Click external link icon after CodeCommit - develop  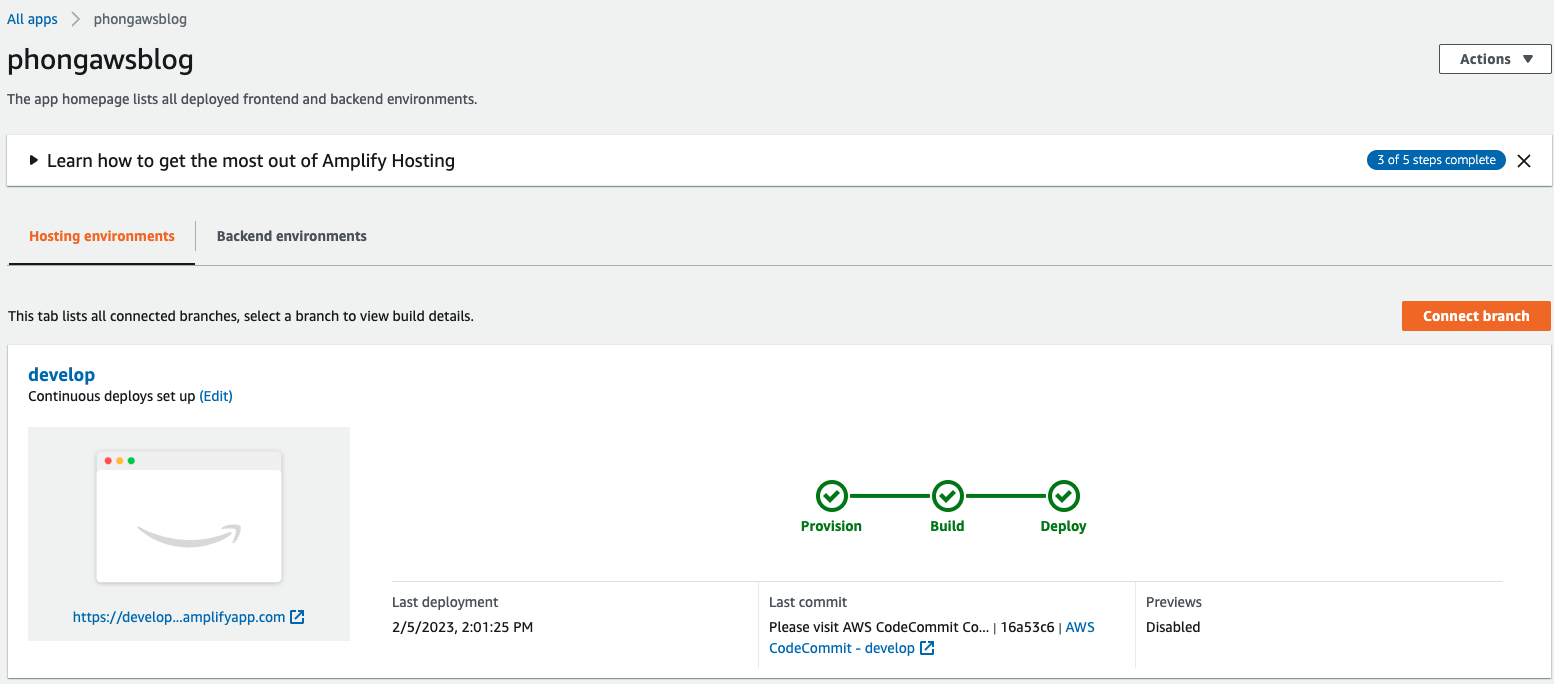coord(927,648)
